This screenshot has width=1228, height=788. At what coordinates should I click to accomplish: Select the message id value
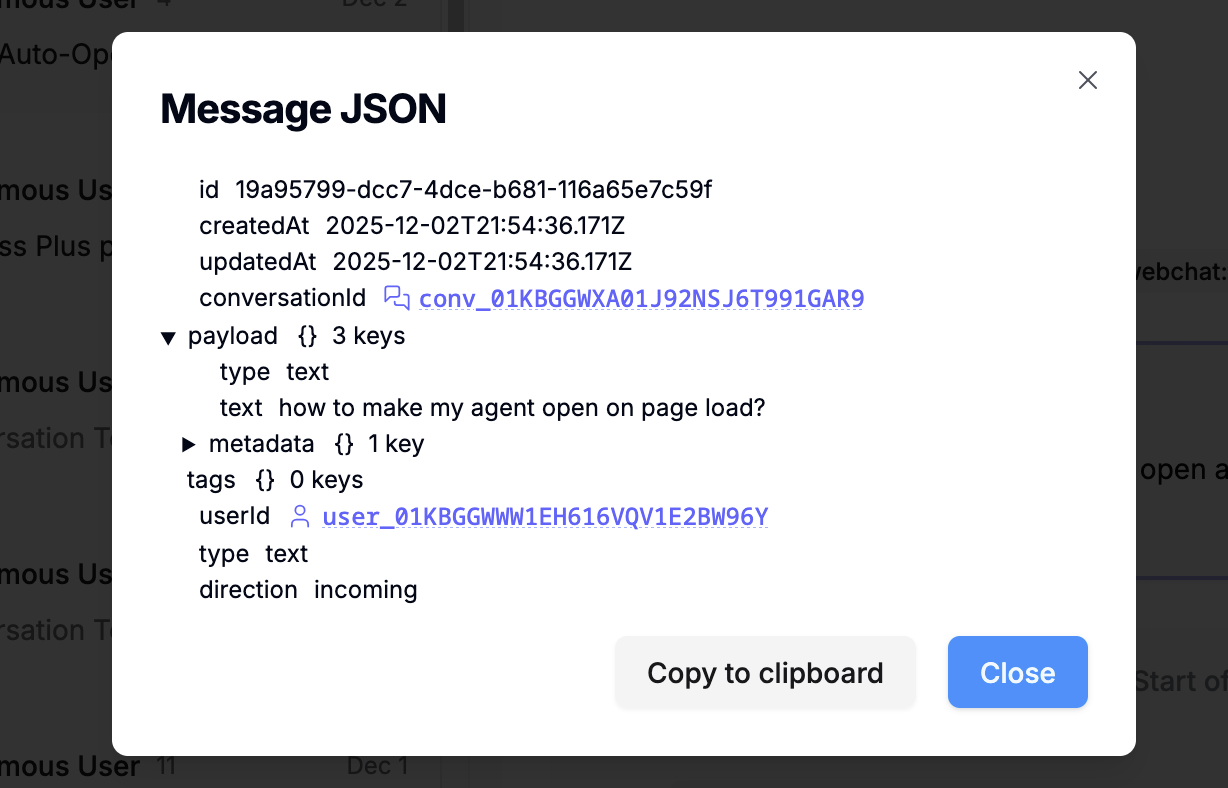point(473,189)
